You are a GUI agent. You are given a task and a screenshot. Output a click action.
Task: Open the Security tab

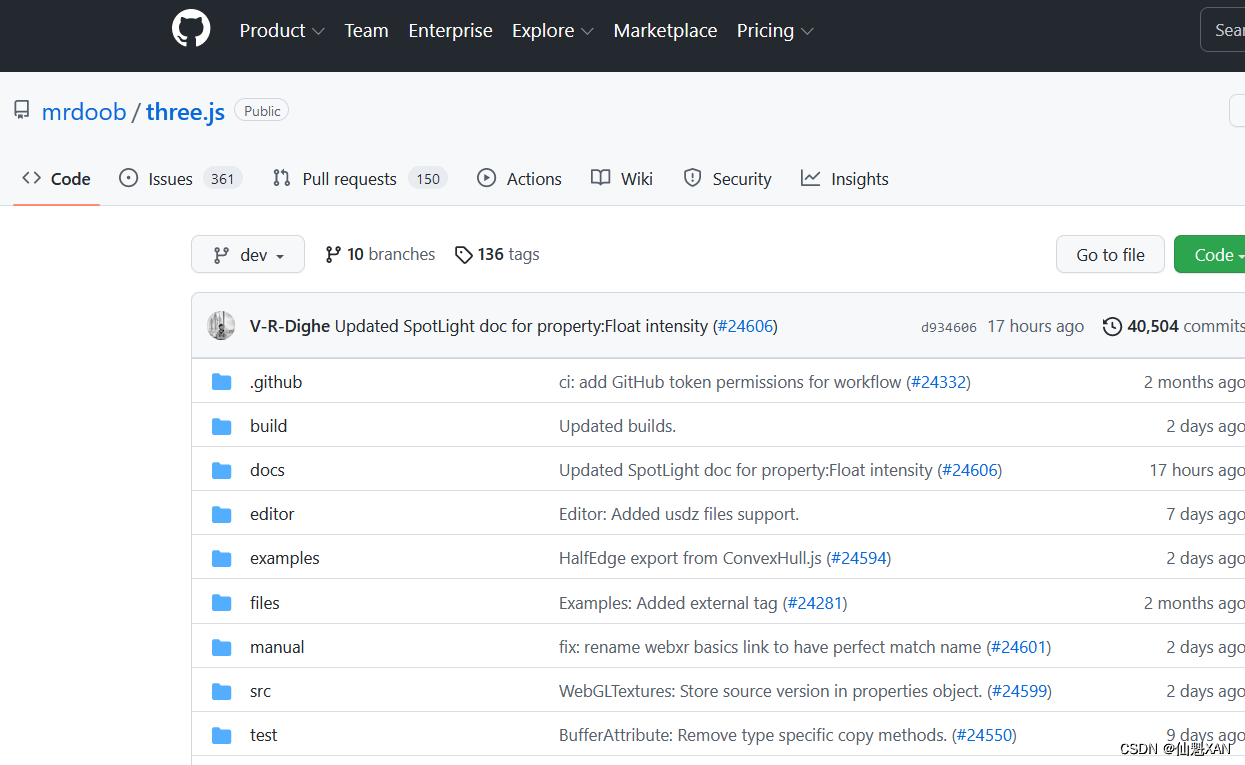pos(727,179)
